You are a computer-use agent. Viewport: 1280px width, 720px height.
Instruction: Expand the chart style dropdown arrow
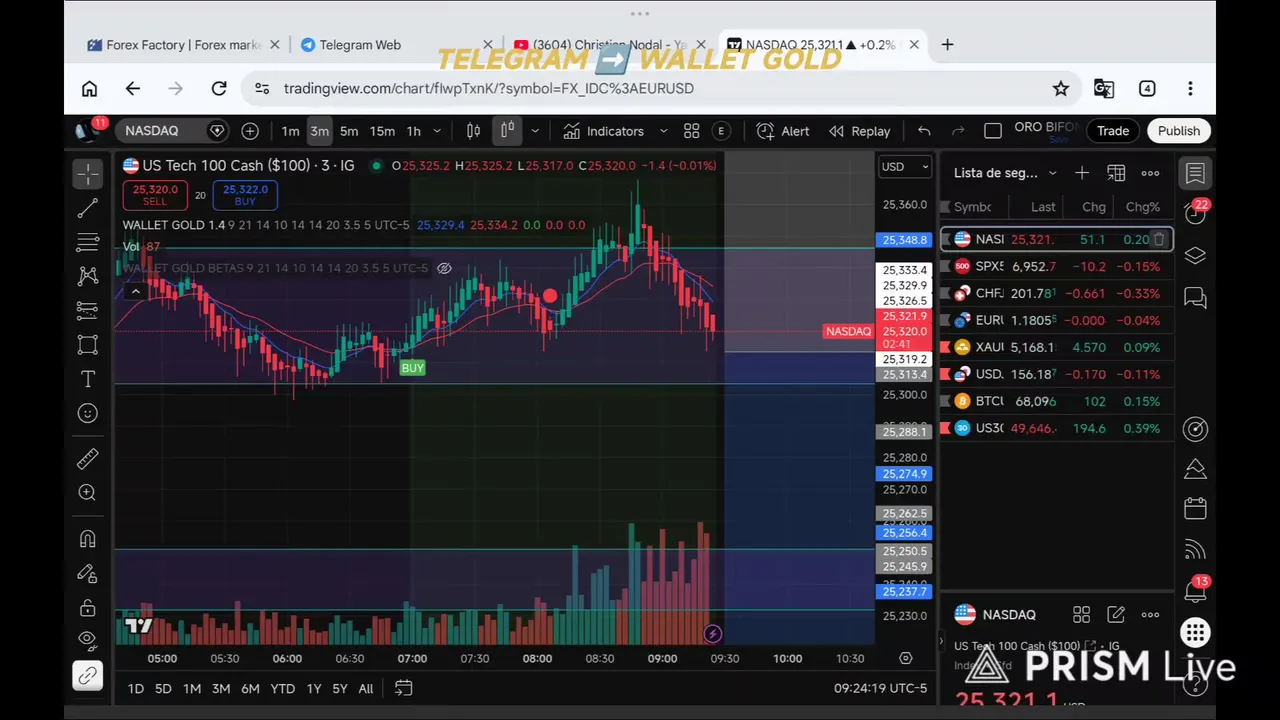pyautogui.click(x=535, y=131)
